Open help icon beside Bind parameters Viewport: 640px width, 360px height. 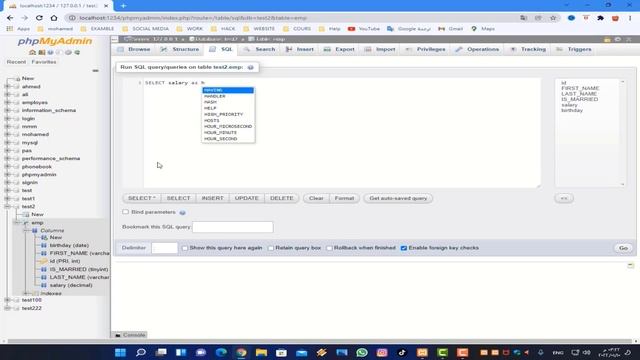182,213
